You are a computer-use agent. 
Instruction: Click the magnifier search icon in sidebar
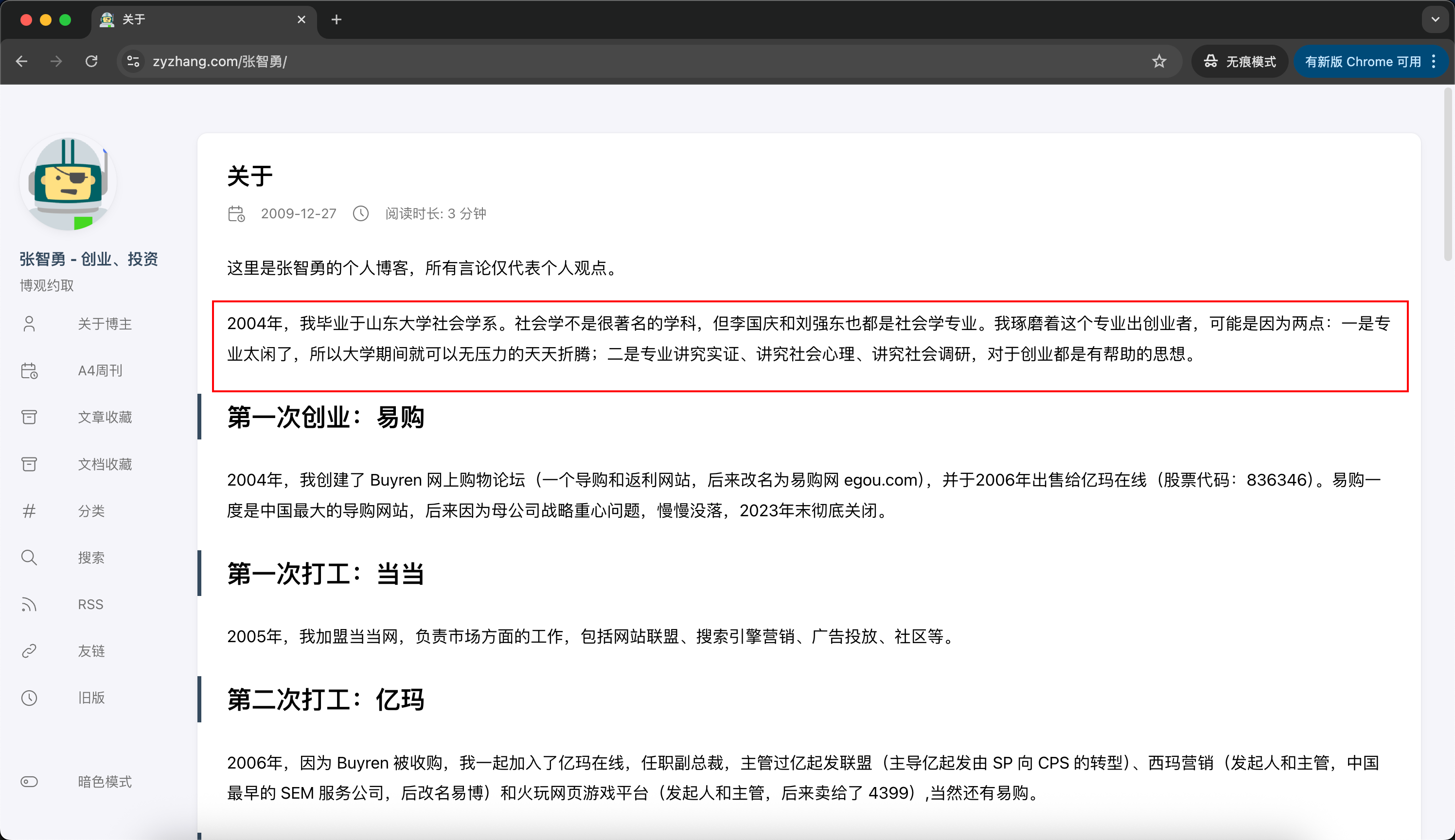coord(29,557)
